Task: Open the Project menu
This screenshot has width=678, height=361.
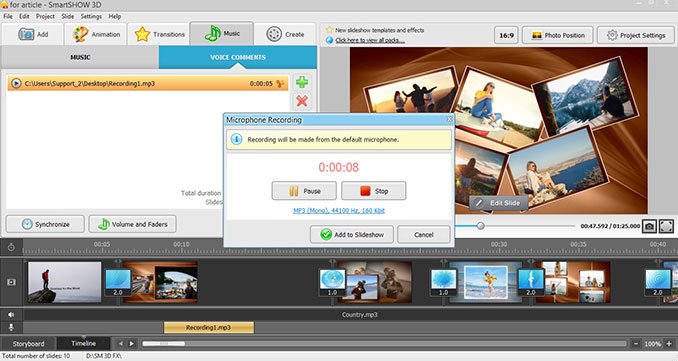Action: pyautogui.click(x=45, y=16)
